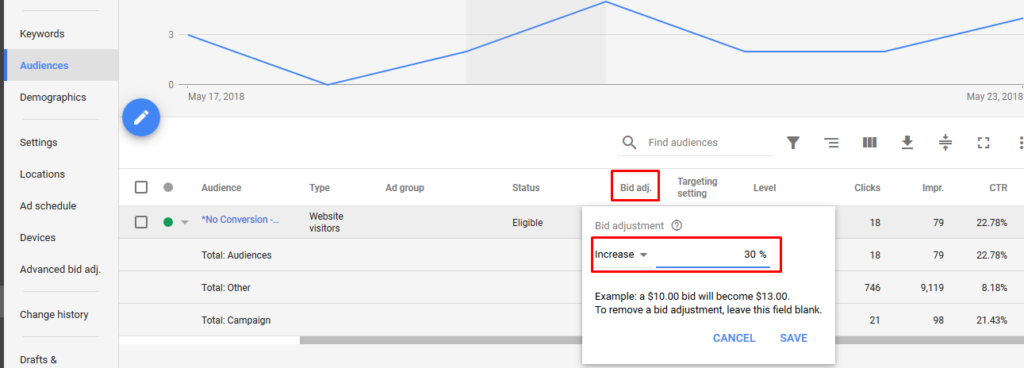The height and width of the screenshot is (368, 1024).
Task: Enter fullscreen with the expand icon
Action: (983, 143)
